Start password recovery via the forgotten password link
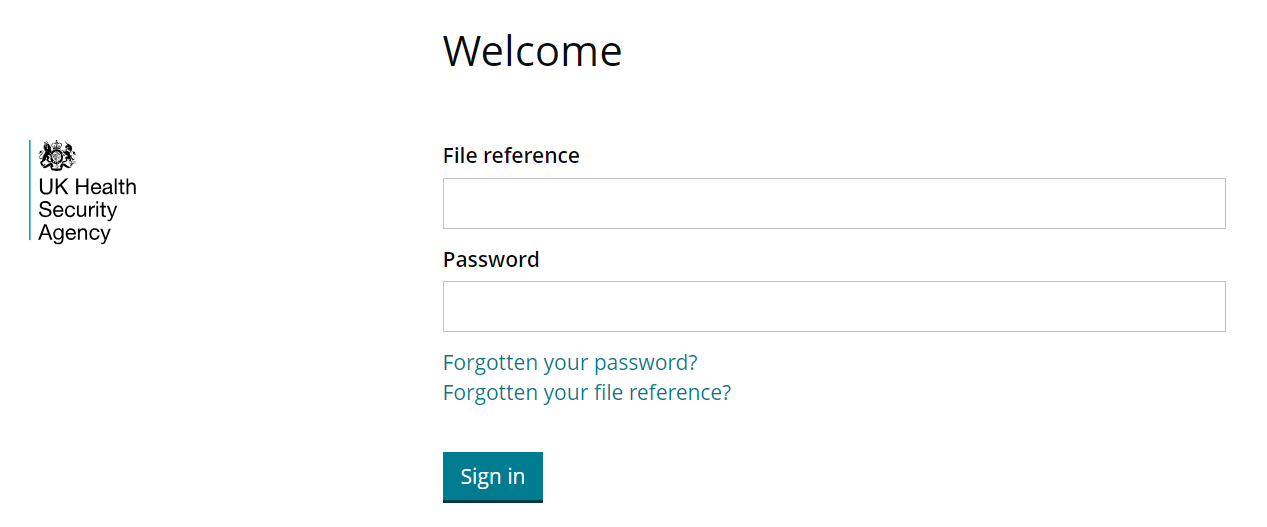The height and width of the screenshot is (527, 1267). pyautogui.click(x=570, y=362)
